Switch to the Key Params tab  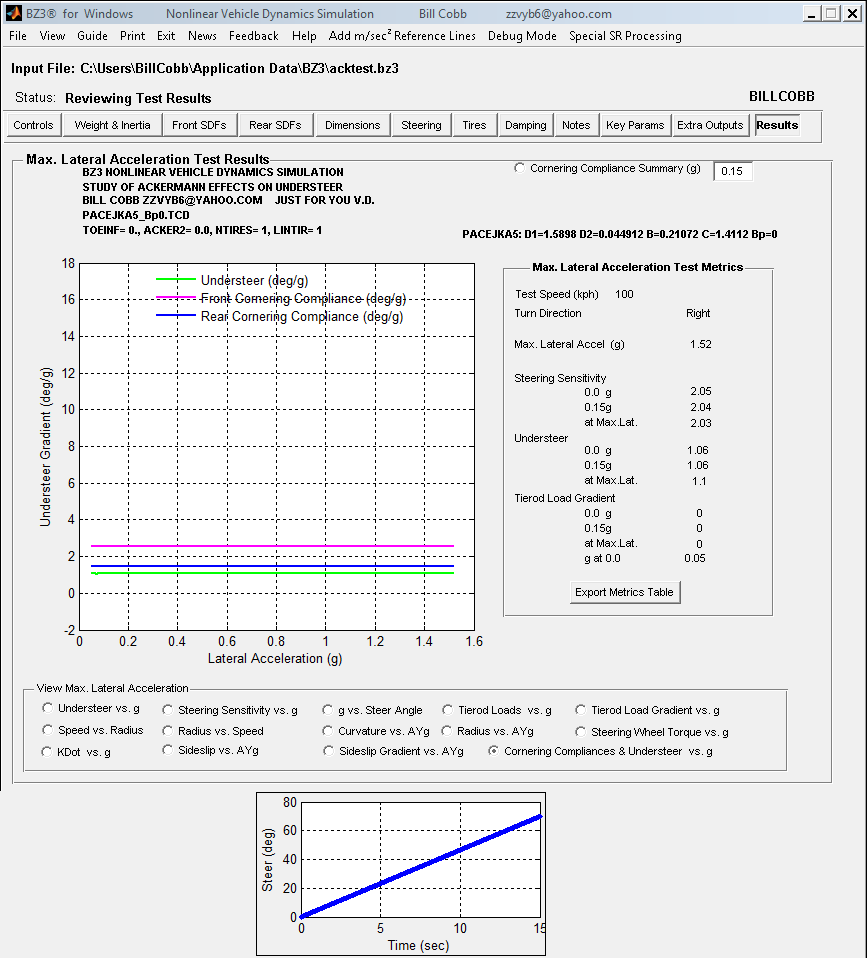tap(635, 125)
